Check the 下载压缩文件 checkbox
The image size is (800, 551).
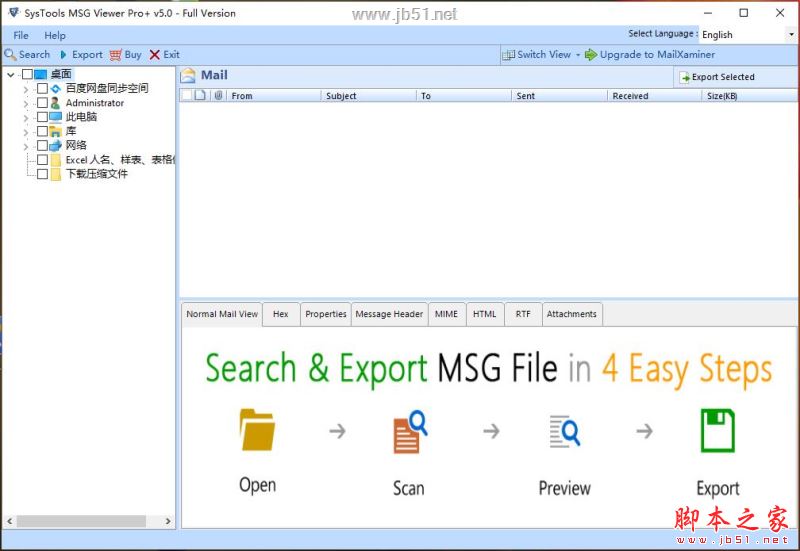point(42,174)
